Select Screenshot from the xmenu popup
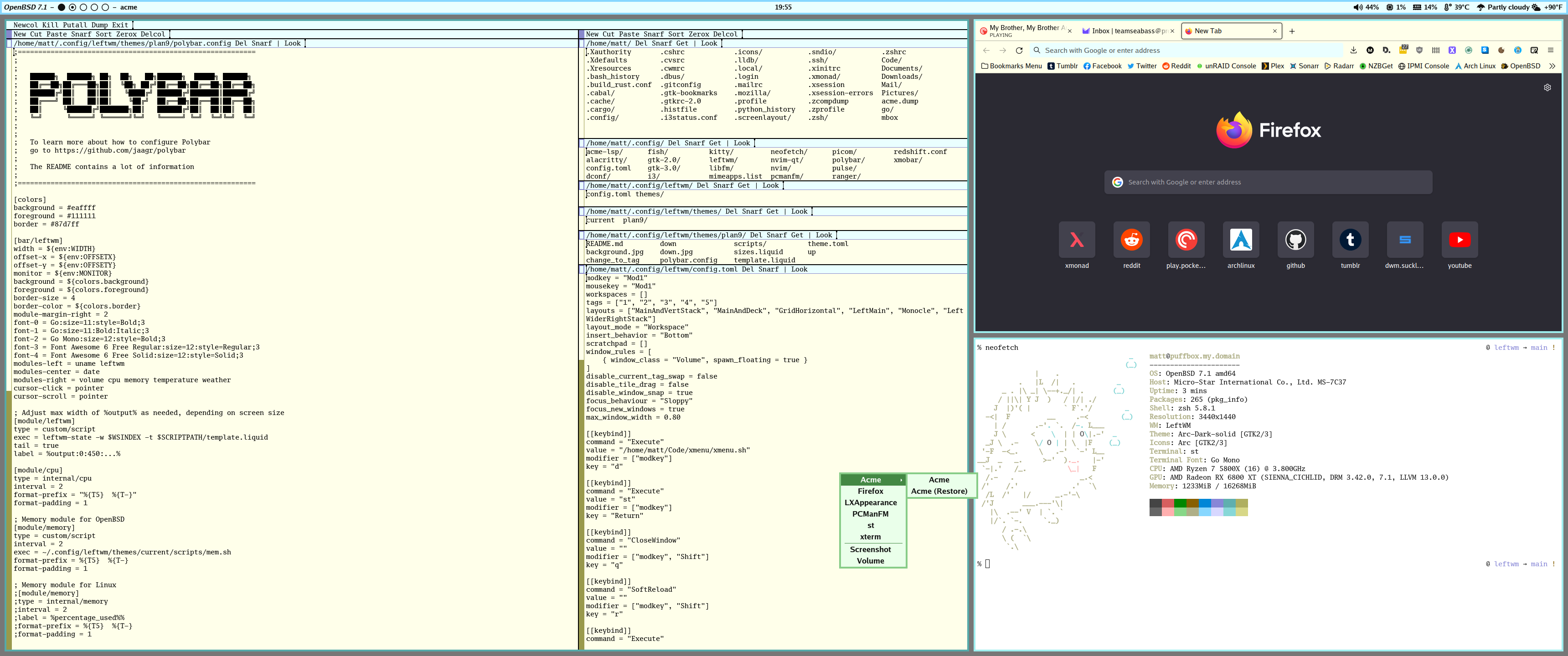 (870, 549)
